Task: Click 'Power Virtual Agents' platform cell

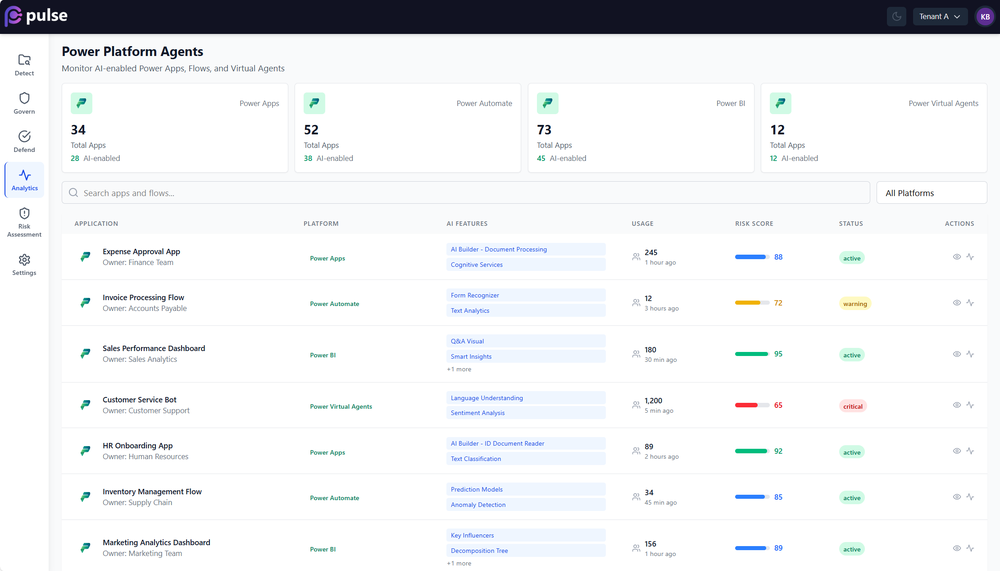Action: 341,406
